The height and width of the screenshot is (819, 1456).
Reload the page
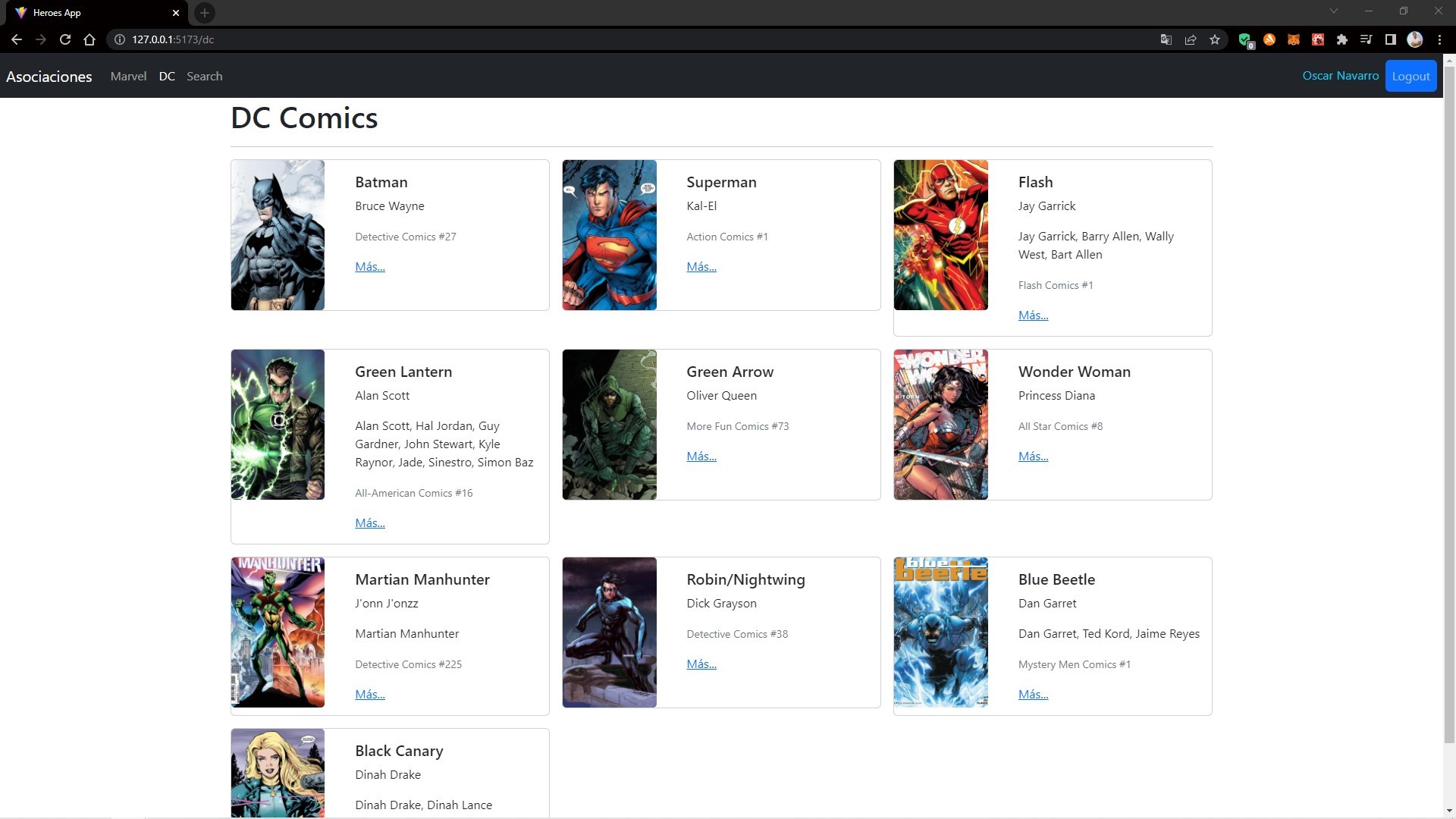pos(65,39)
